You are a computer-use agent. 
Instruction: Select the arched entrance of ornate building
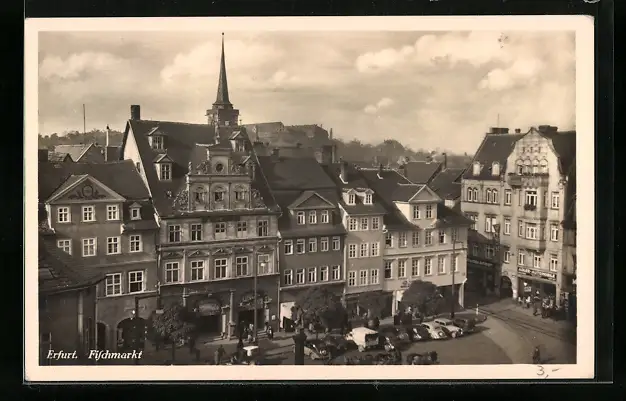(208, 318)
